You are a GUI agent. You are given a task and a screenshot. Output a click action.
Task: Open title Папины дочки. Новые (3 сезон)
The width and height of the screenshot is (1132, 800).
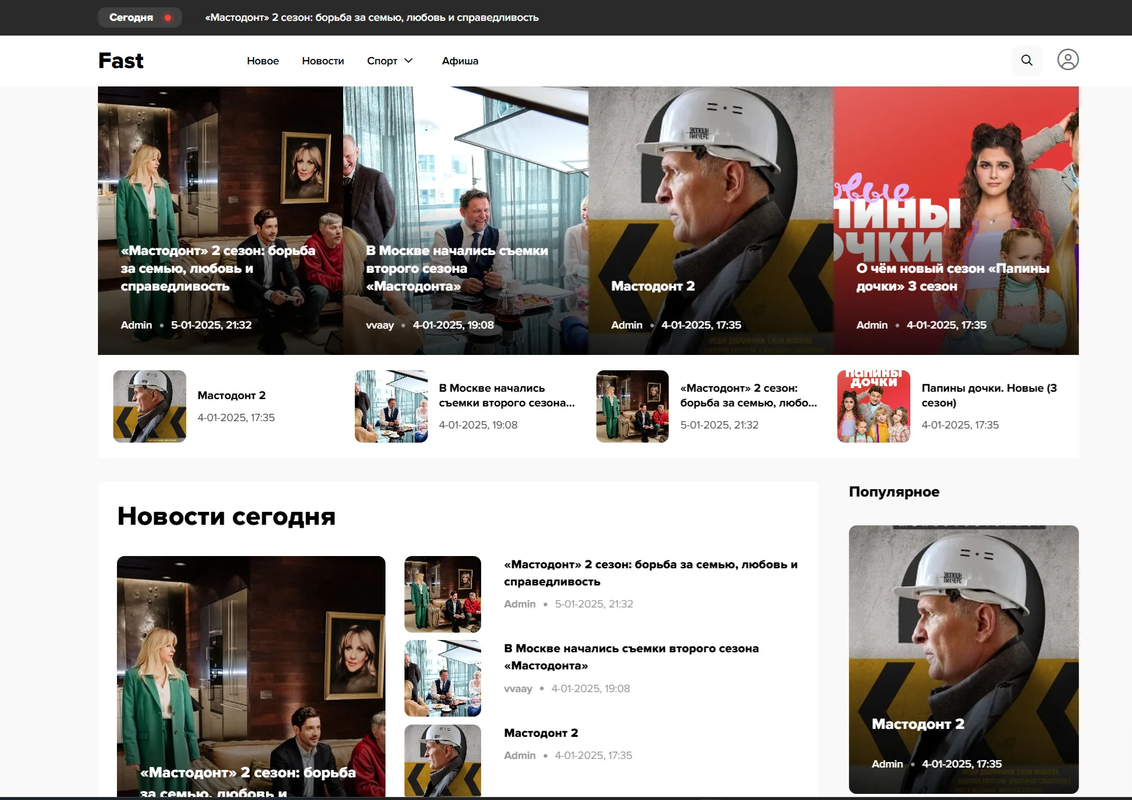989,395
